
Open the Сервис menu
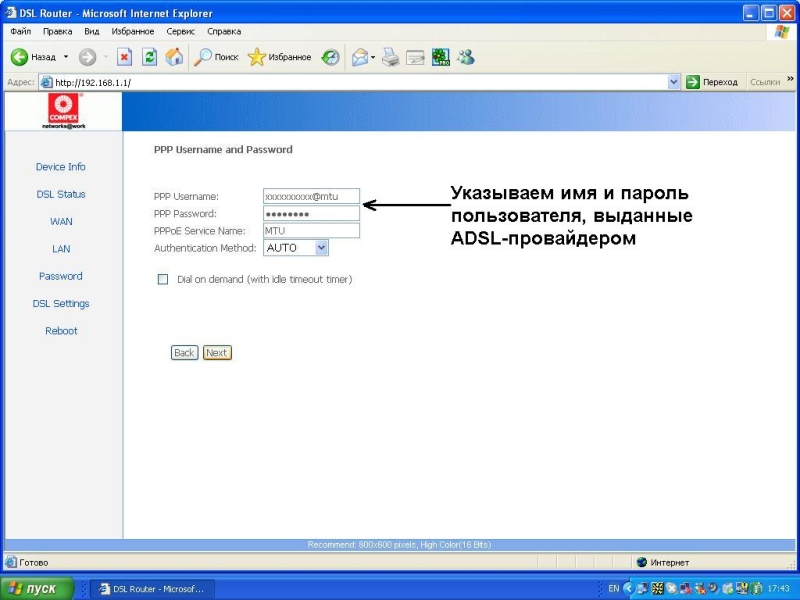pos(180,32)
